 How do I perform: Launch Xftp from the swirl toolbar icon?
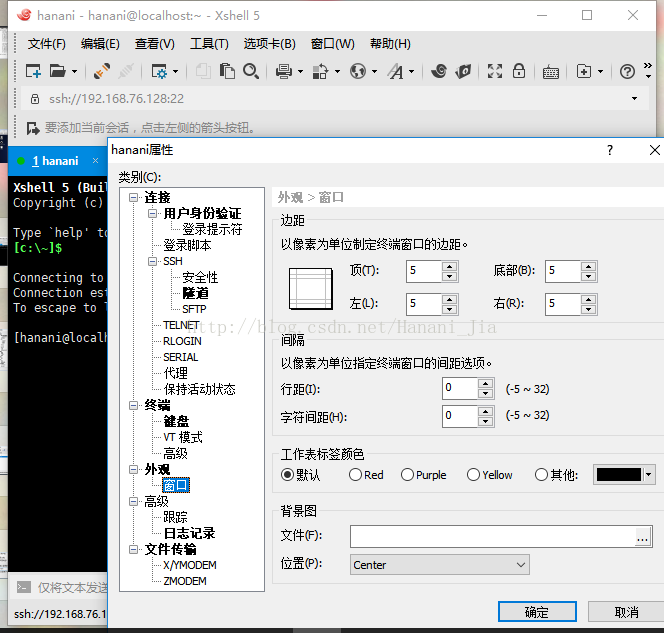(439, 71)
